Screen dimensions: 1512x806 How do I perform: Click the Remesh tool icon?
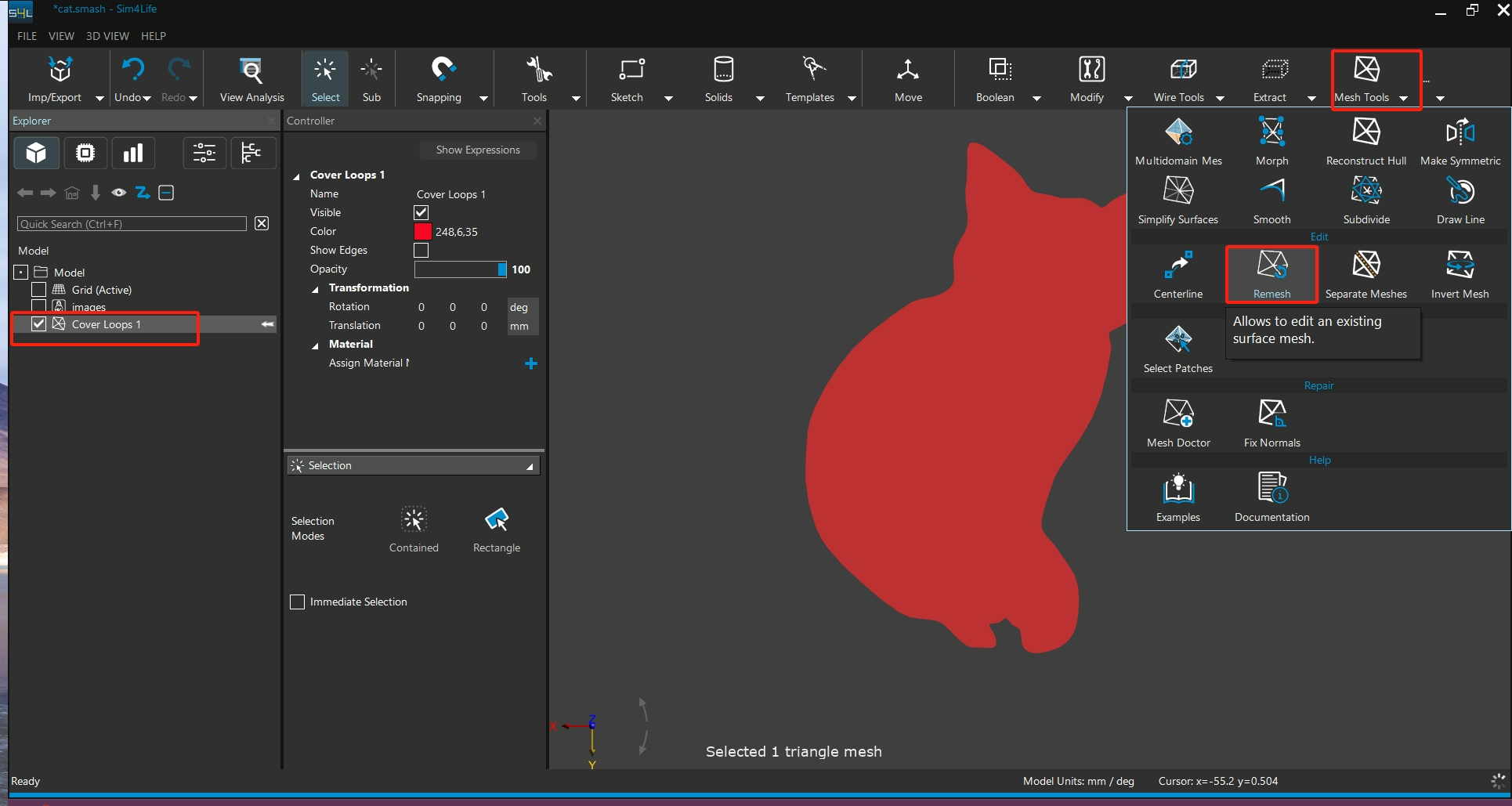coord(1271,266)
